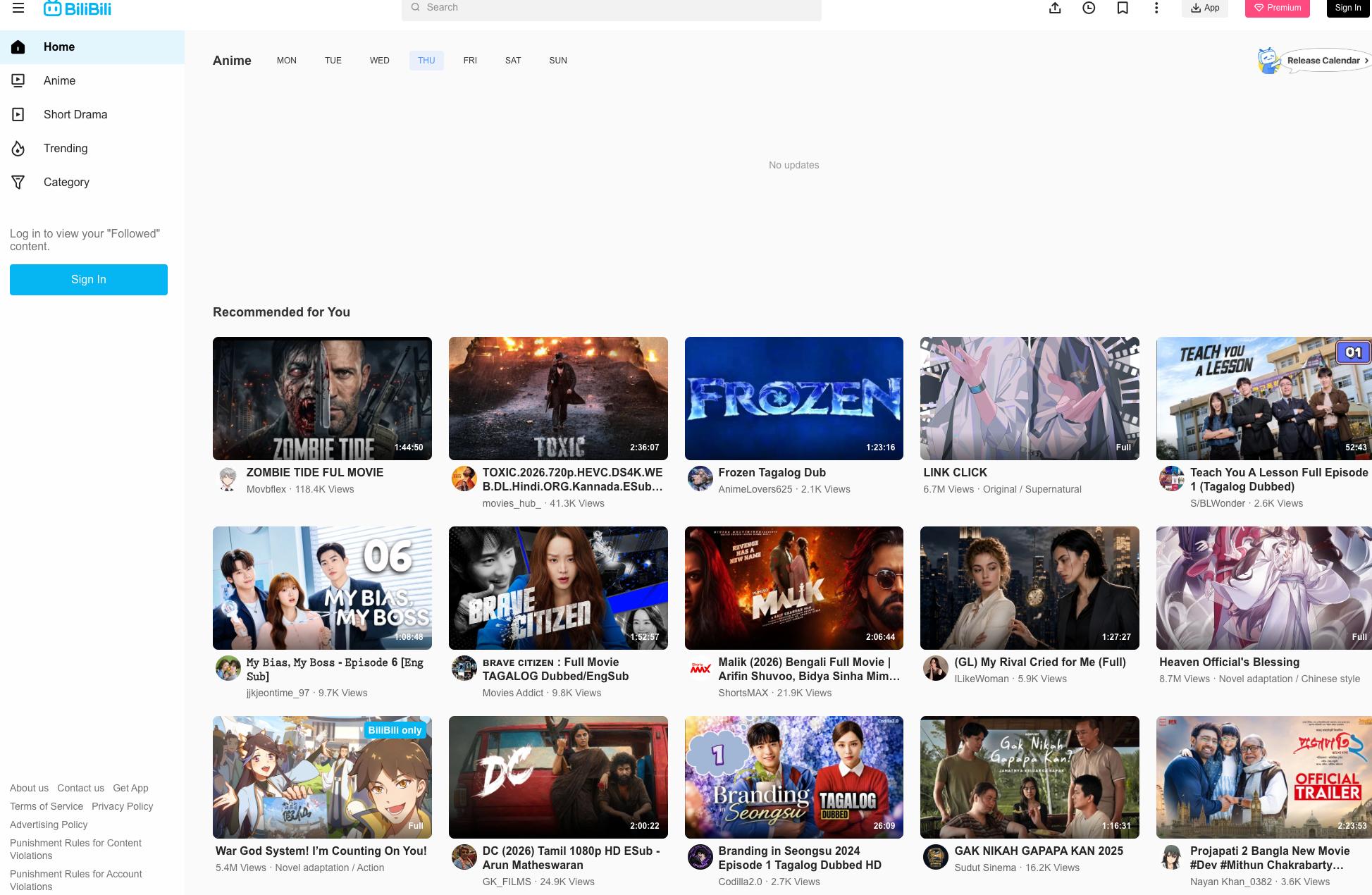This screenshot has height=895, width=1372.
Task: Click S/BLWonder channel avatar
Action: (1171, 479)
